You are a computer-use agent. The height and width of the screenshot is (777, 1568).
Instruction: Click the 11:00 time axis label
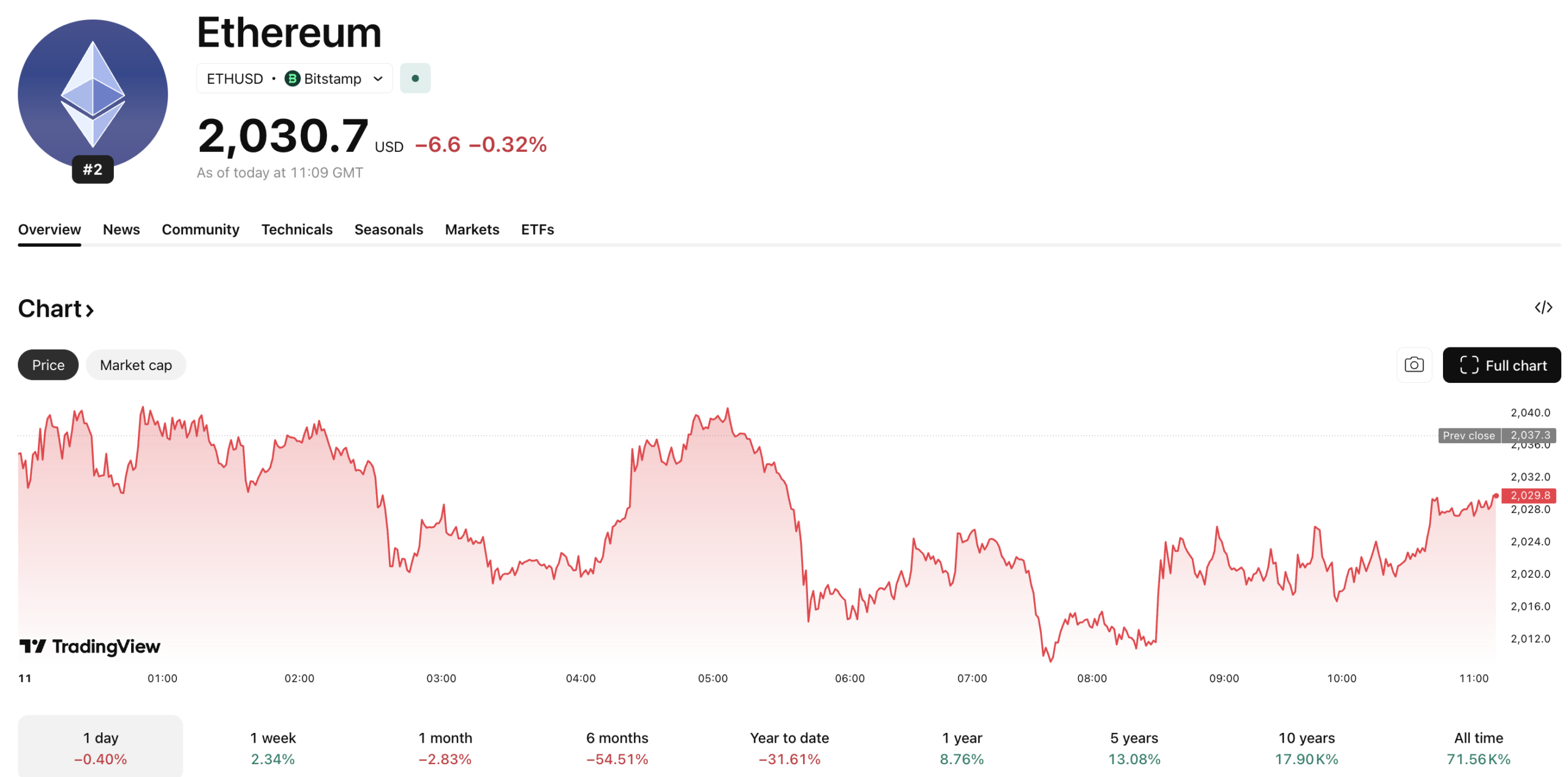(1474, 678)
